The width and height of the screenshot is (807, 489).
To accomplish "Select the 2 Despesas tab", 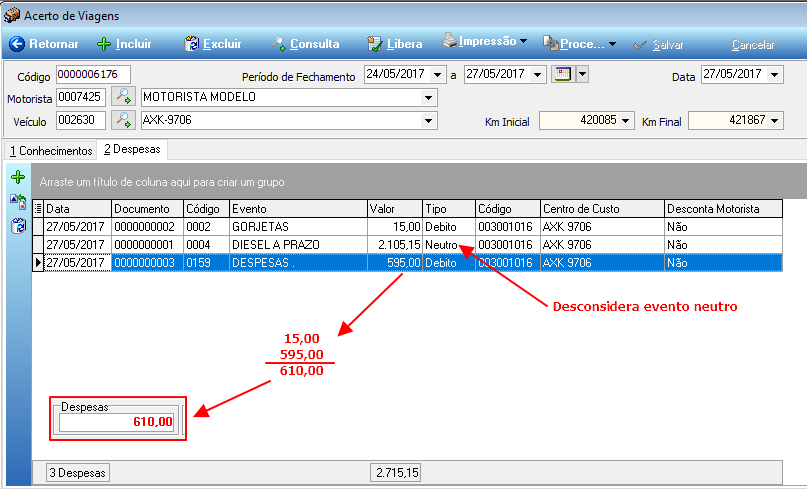I will pyautogui.click(x=132, y=149).
